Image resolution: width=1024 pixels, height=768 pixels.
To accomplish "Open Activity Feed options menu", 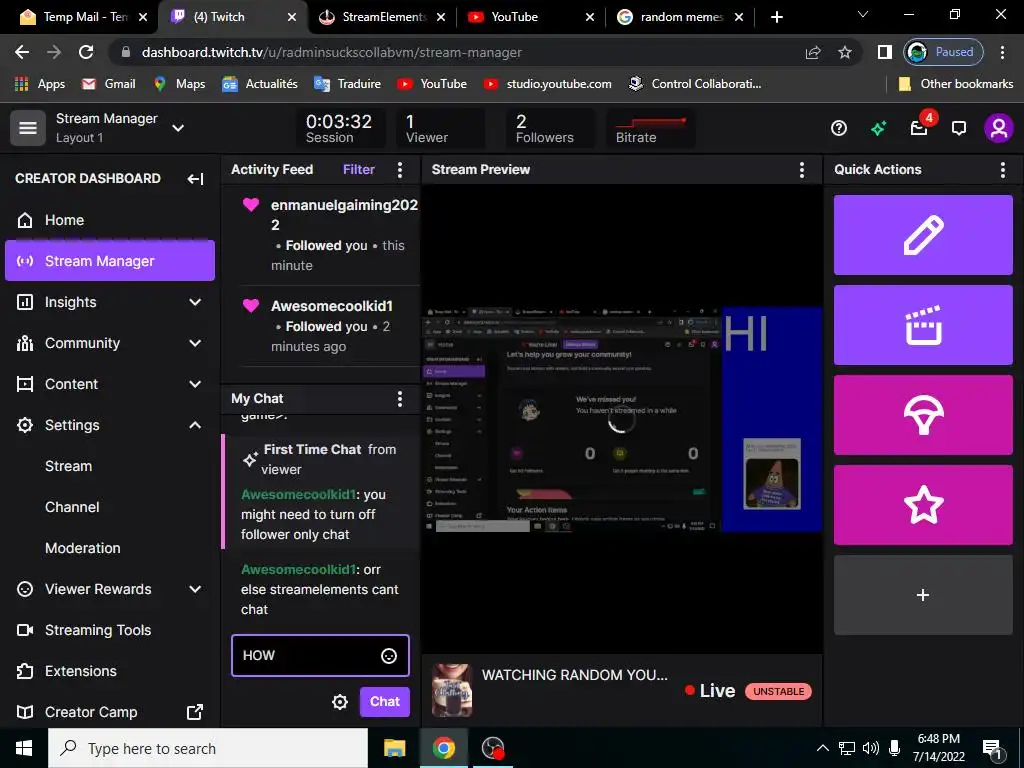I will coord(400,170).
